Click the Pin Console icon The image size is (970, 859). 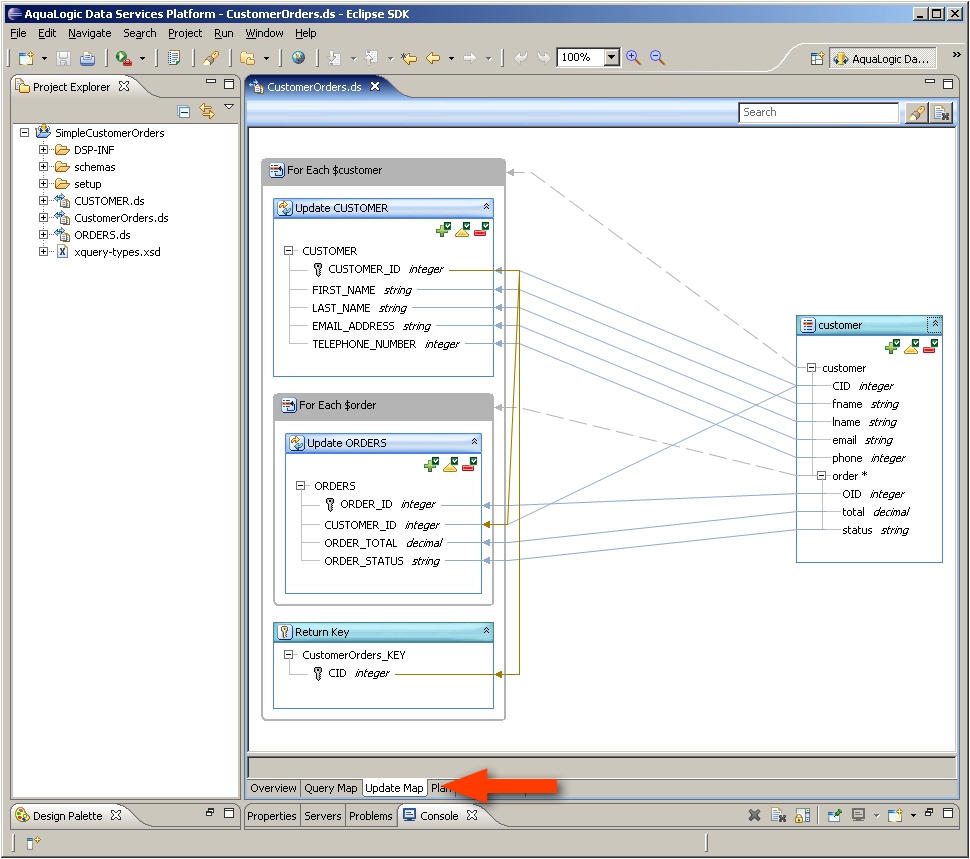(x=834, y=816)
